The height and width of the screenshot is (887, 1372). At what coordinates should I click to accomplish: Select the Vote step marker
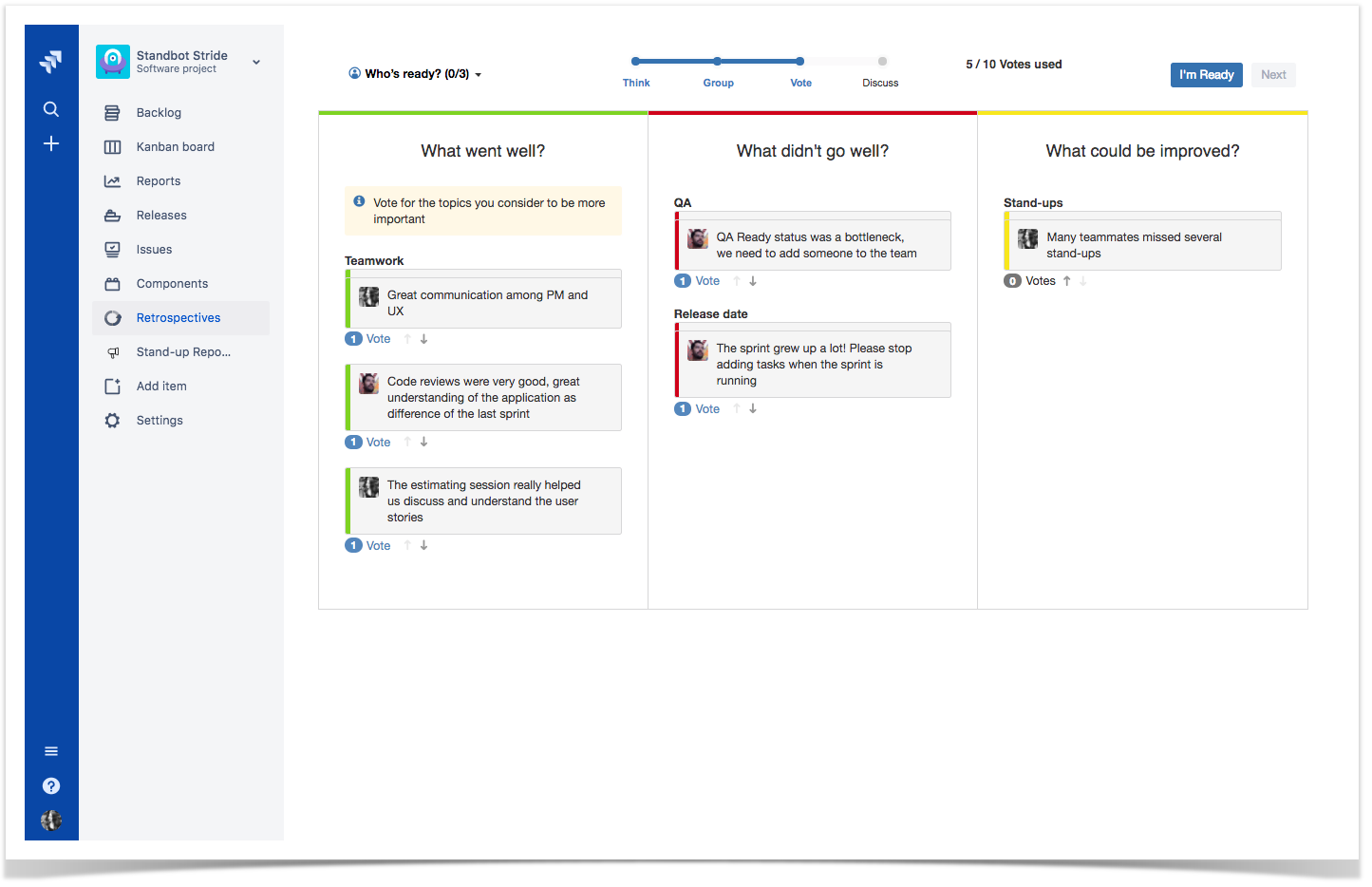click(800, 61)
